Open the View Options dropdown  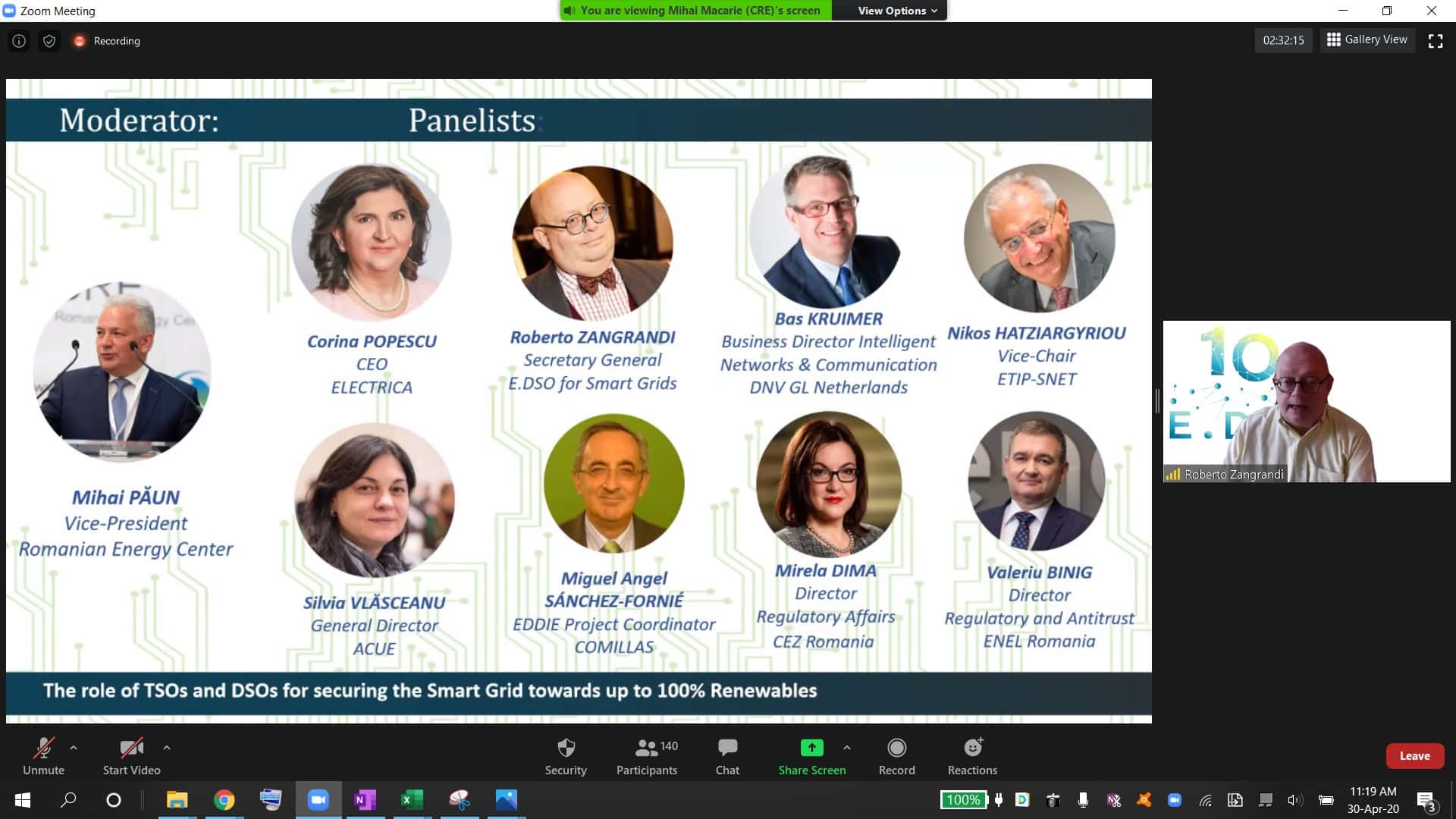click(897, 11)
